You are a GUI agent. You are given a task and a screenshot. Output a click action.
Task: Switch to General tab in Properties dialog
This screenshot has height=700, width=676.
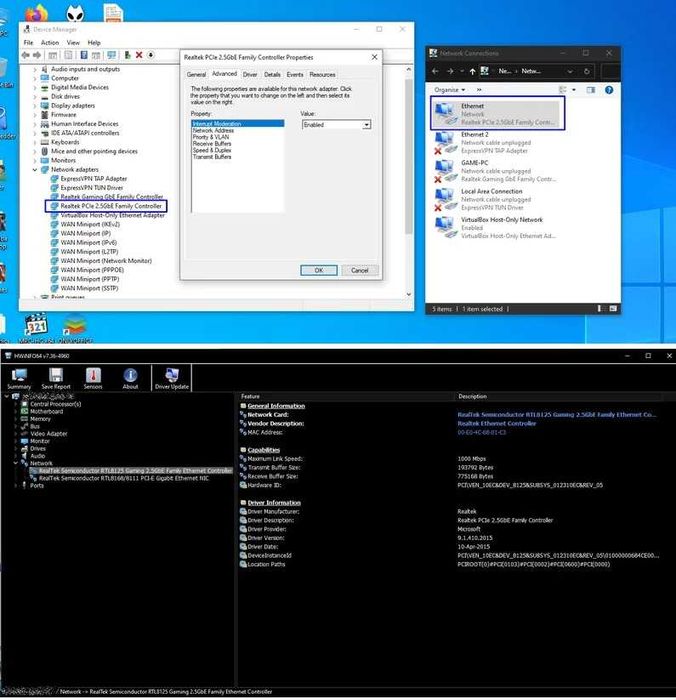[x=196, y=75]
